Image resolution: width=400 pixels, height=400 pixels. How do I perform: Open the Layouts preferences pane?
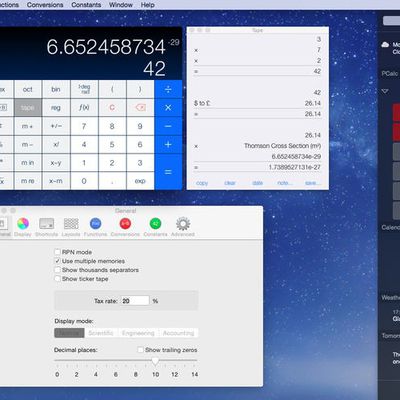click(x=71, y=227)
